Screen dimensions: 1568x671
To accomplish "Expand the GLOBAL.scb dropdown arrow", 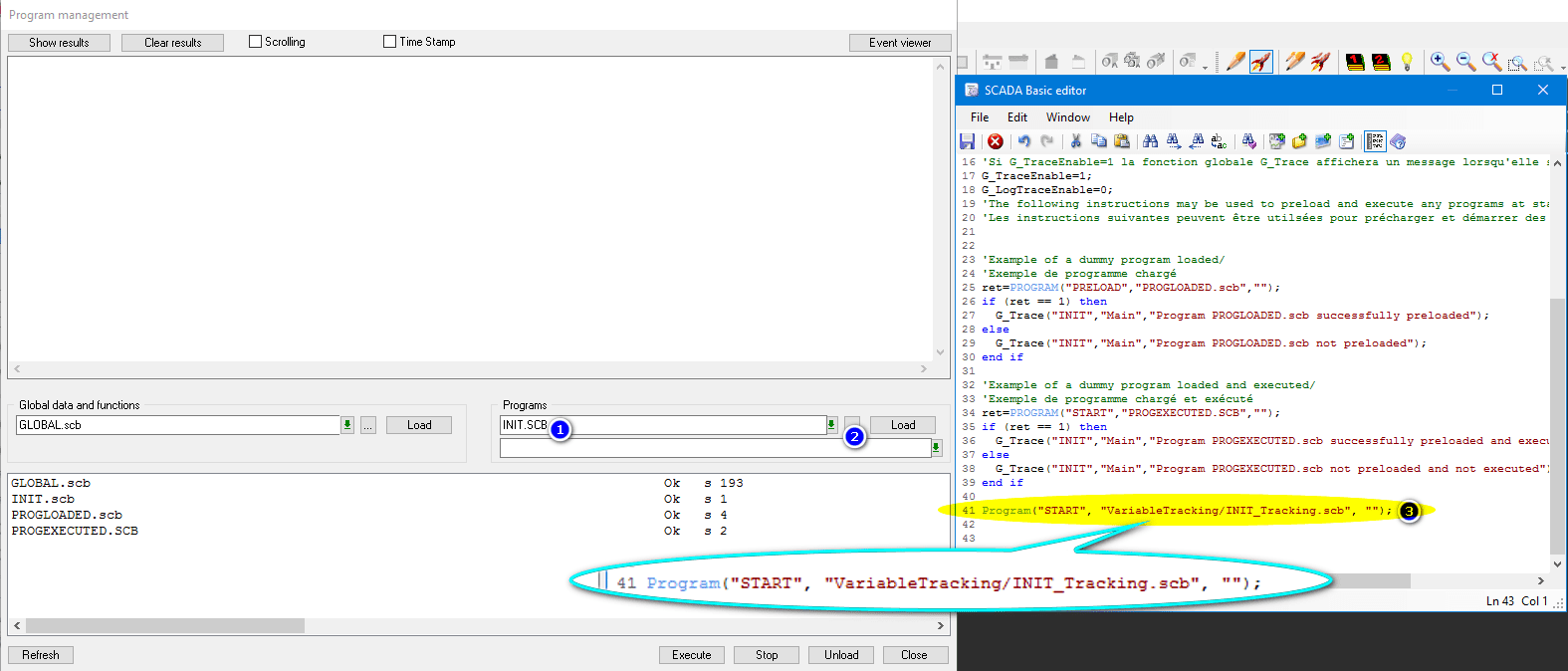I will (x=347, y=425).
